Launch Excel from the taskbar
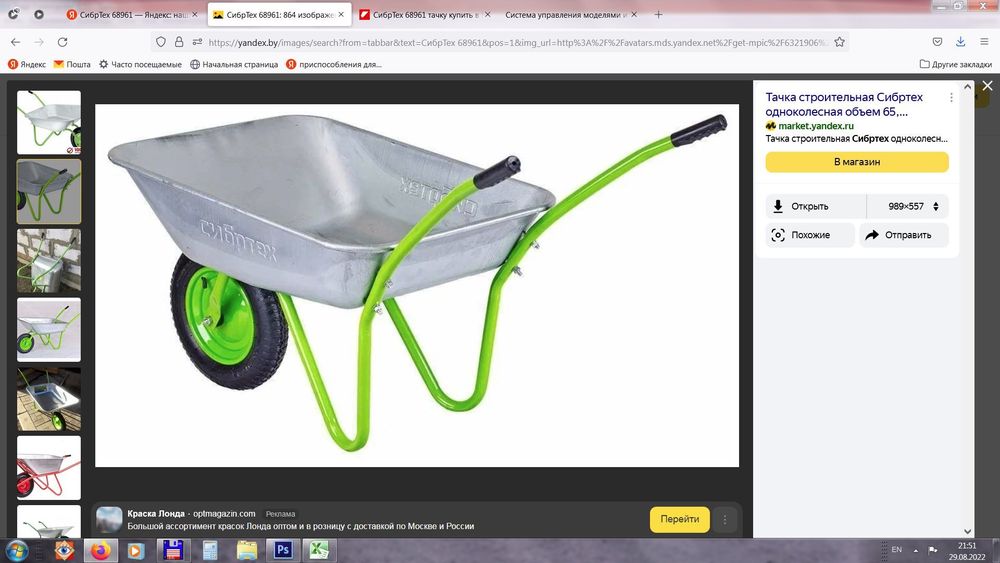The height and width of the screenshot is (563, 1000). [319, 549]
